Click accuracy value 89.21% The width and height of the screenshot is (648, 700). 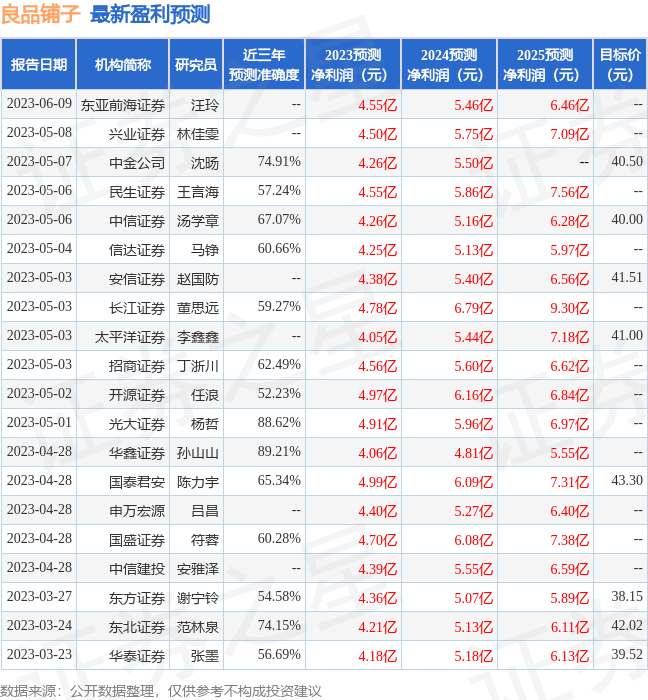coord(279,452)
